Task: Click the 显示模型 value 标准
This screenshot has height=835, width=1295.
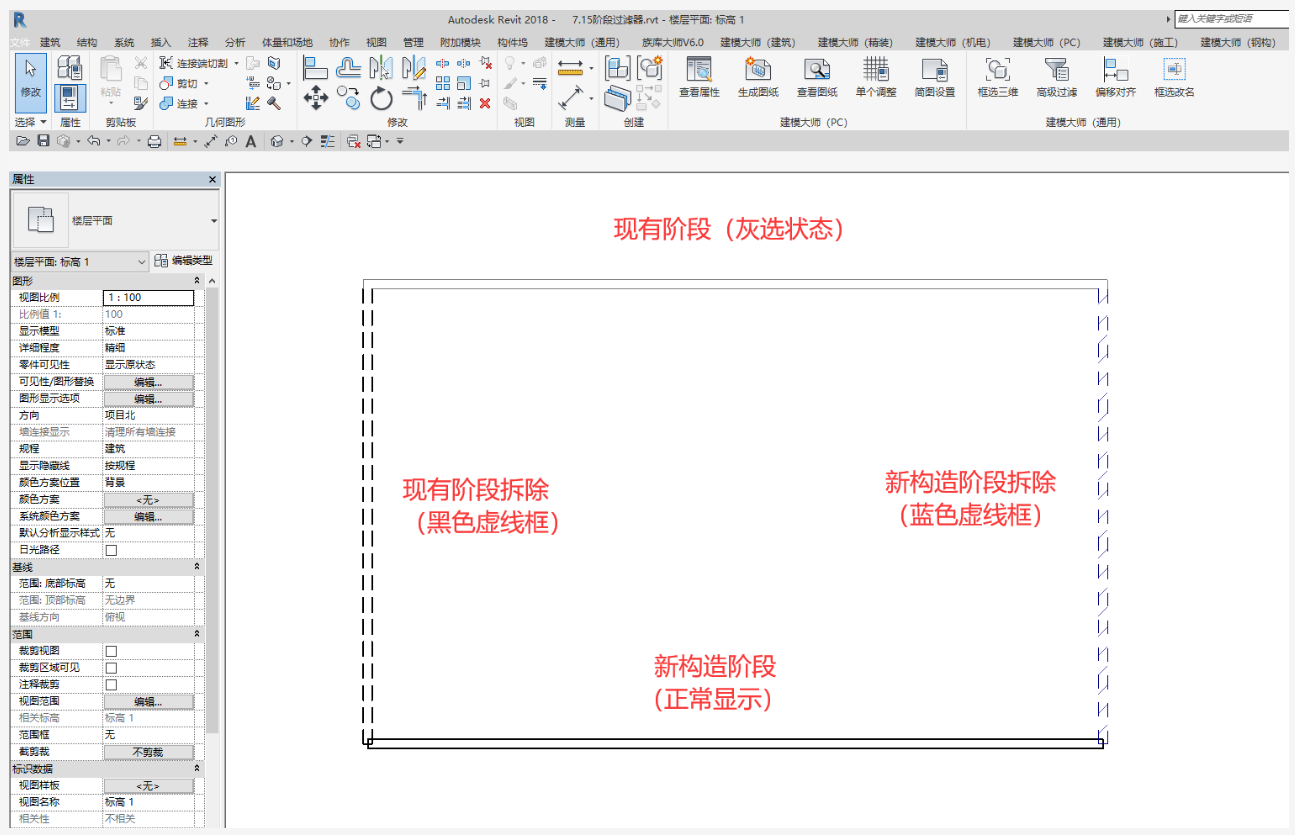Action: click(148, 331)
